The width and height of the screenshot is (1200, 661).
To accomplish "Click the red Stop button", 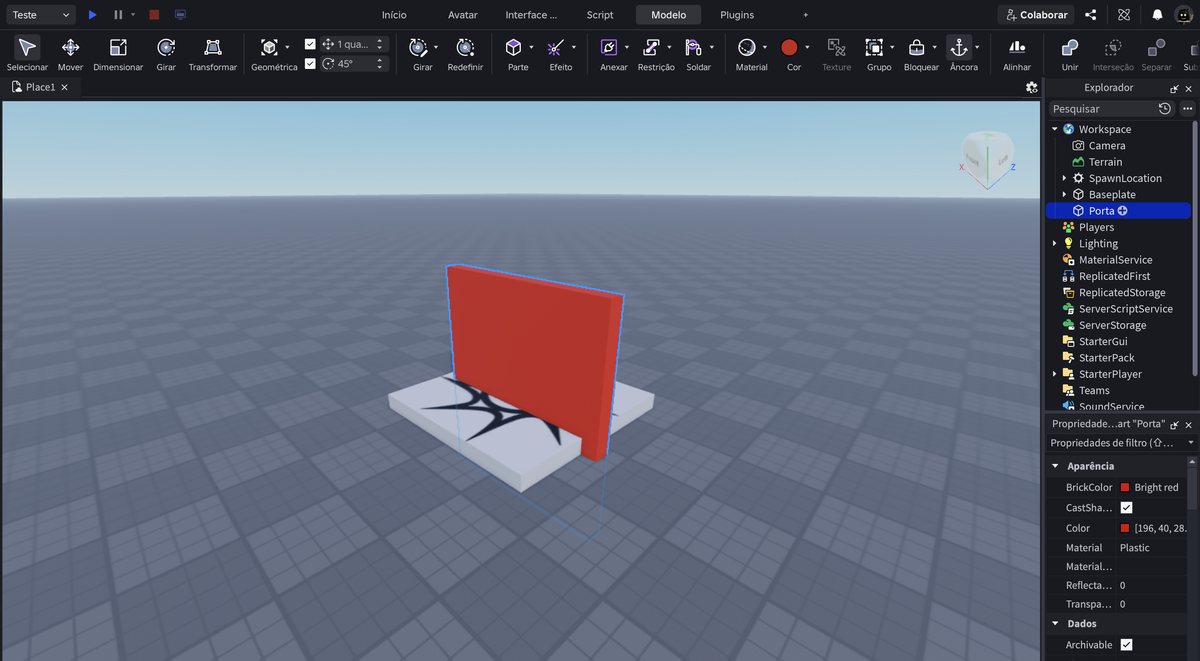I will coord(154,15).
